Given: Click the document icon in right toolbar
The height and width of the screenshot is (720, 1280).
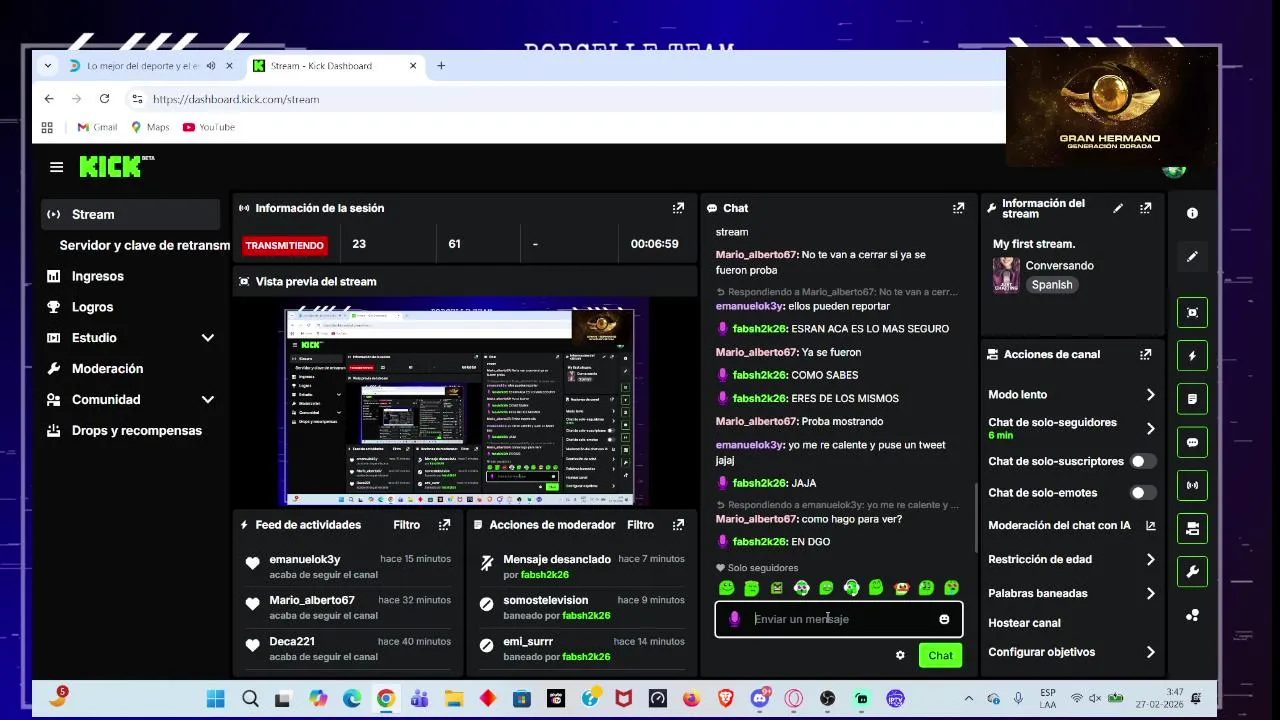Looking at the screenshot, I should (x=1192, y=398).
